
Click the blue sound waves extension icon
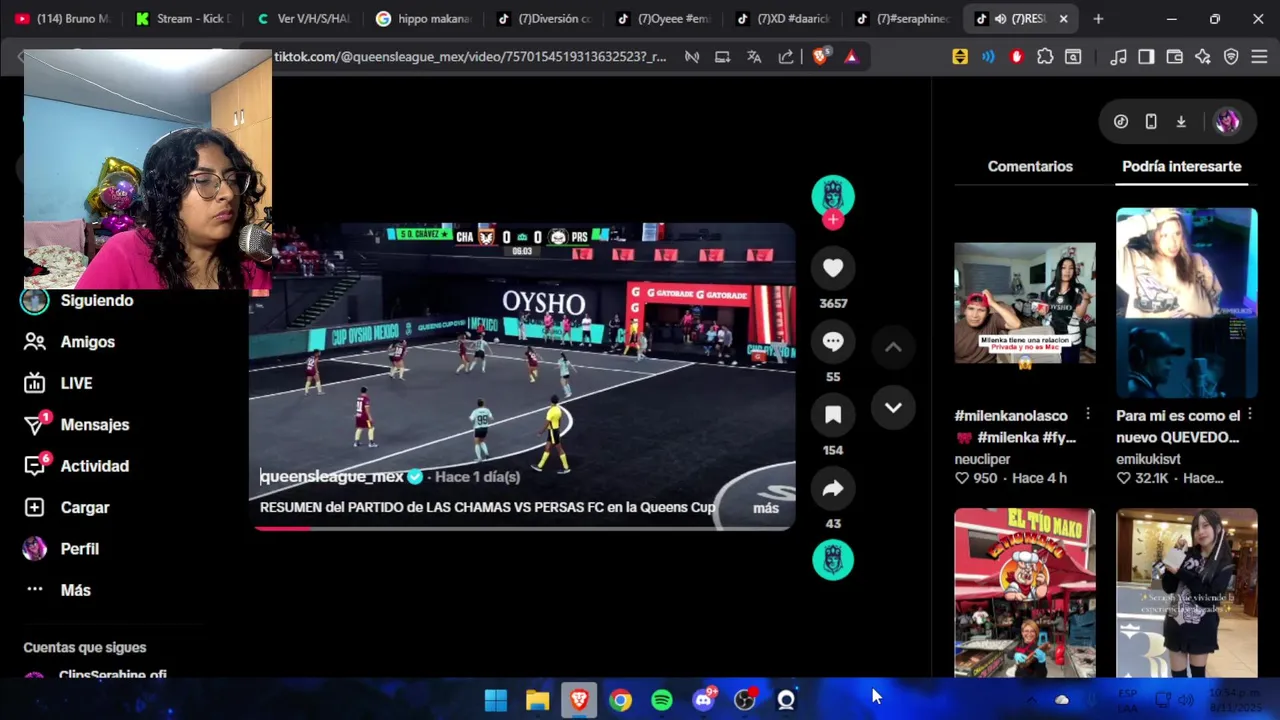tap(988, 57)
